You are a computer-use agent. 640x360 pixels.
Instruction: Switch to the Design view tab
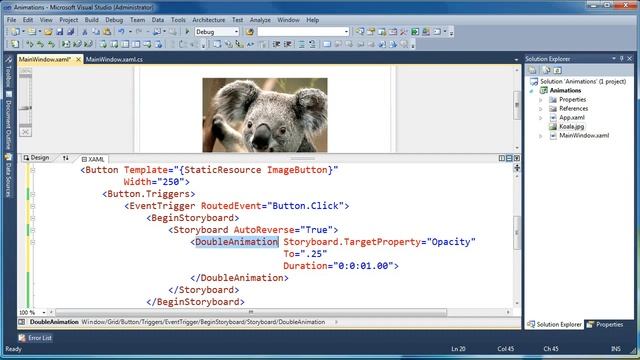pos(36,158)
